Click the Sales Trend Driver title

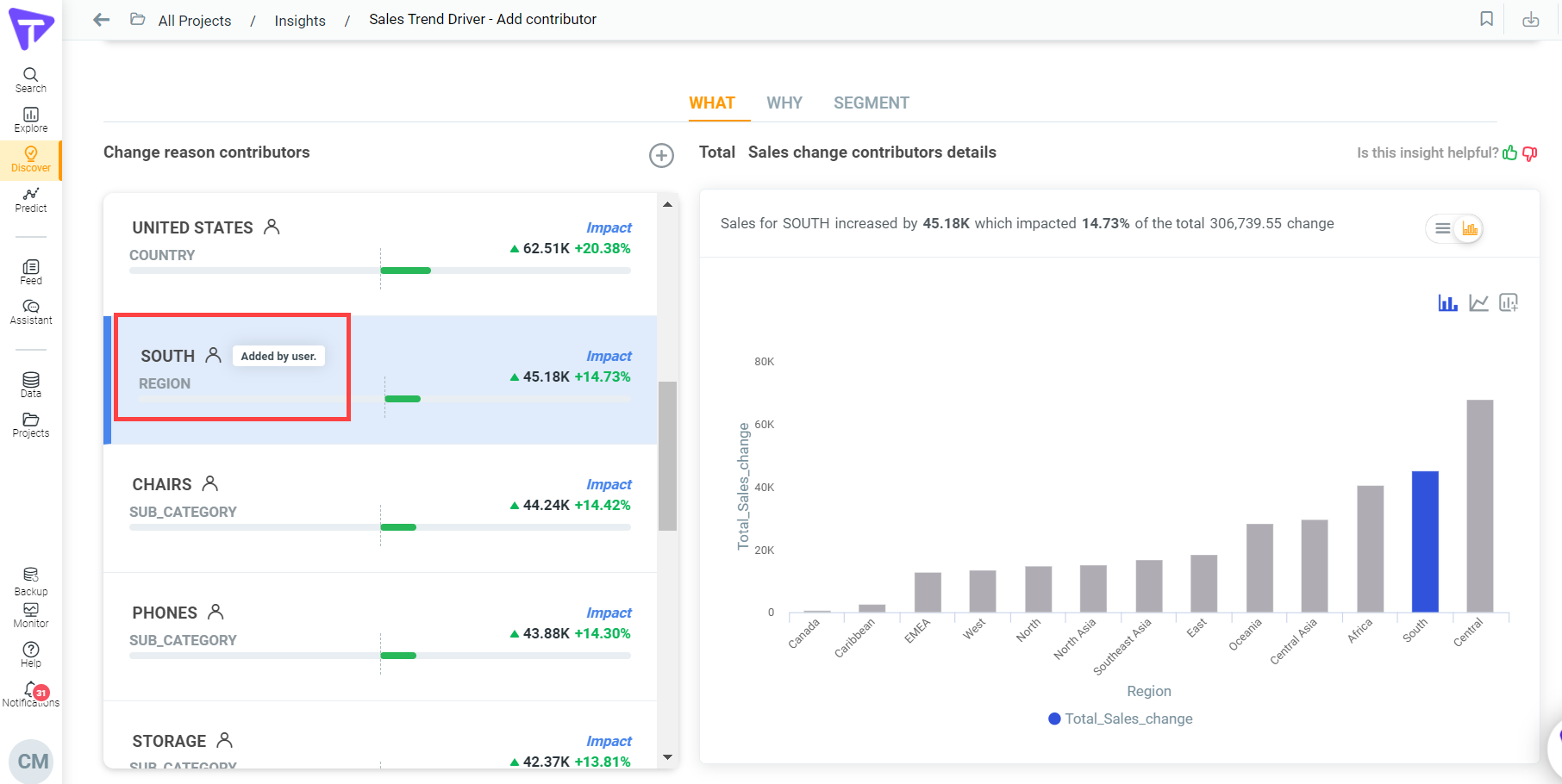tap(483, 19)
